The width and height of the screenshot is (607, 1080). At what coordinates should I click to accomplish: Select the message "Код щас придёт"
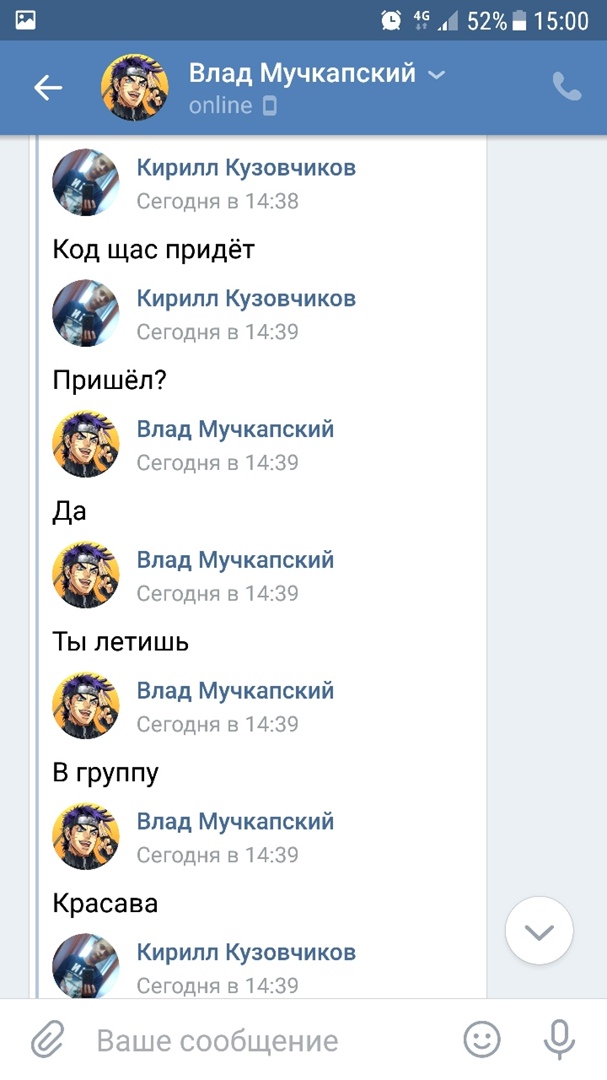click(154, 249)
